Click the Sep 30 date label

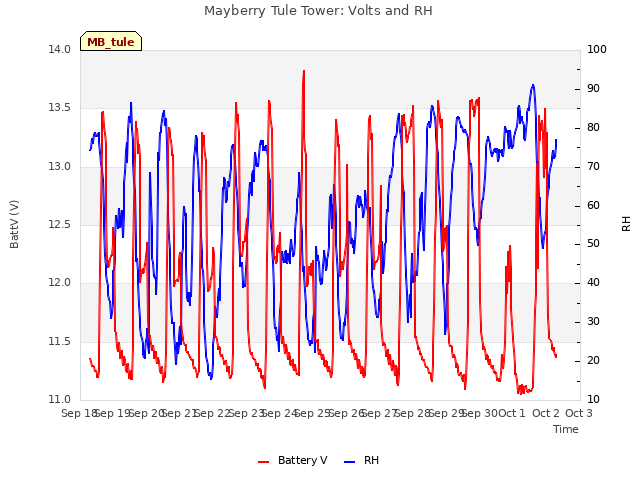coord(479,413)
